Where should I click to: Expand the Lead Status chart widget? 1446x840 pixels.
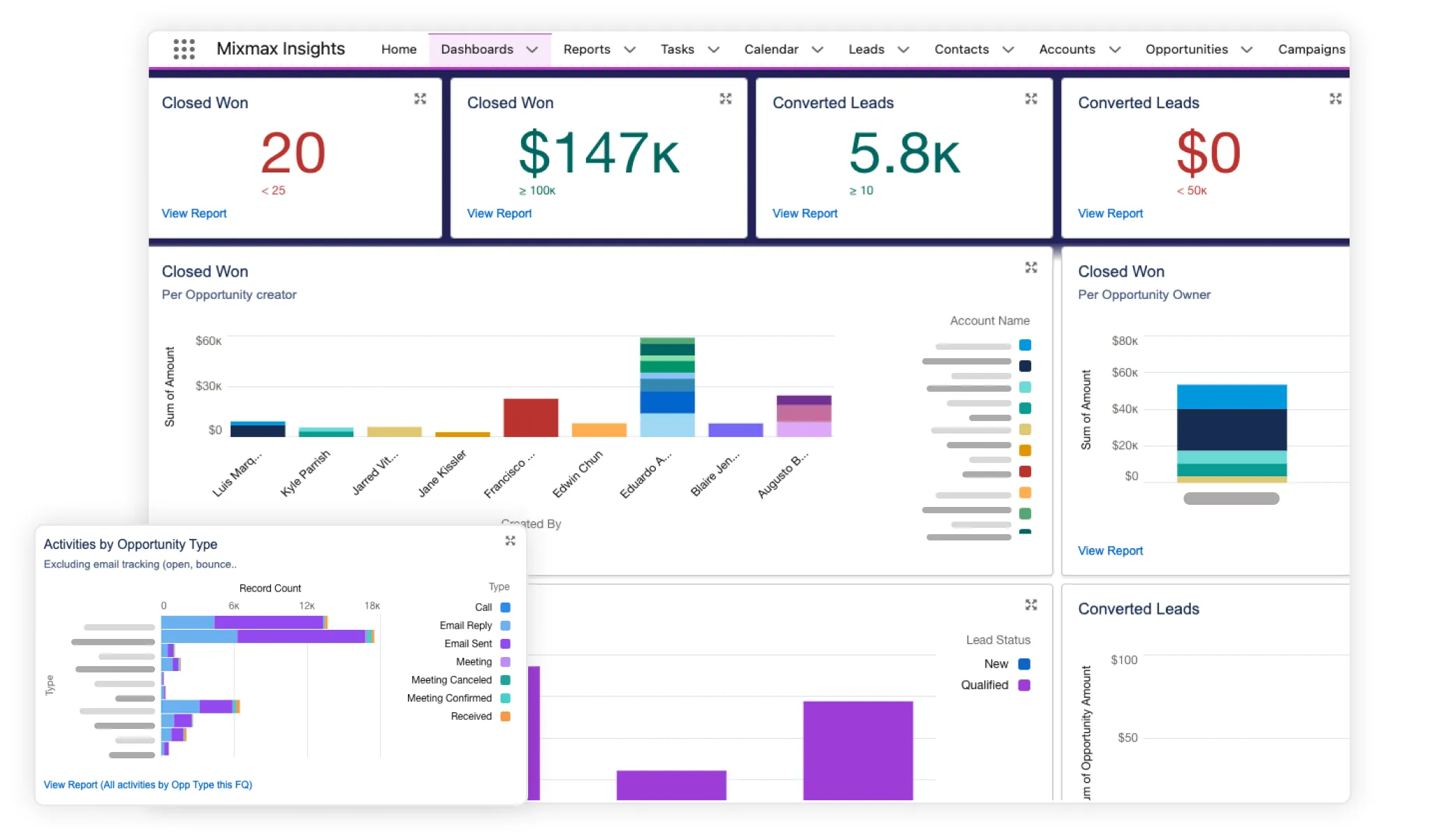[x=1031, y=605]
